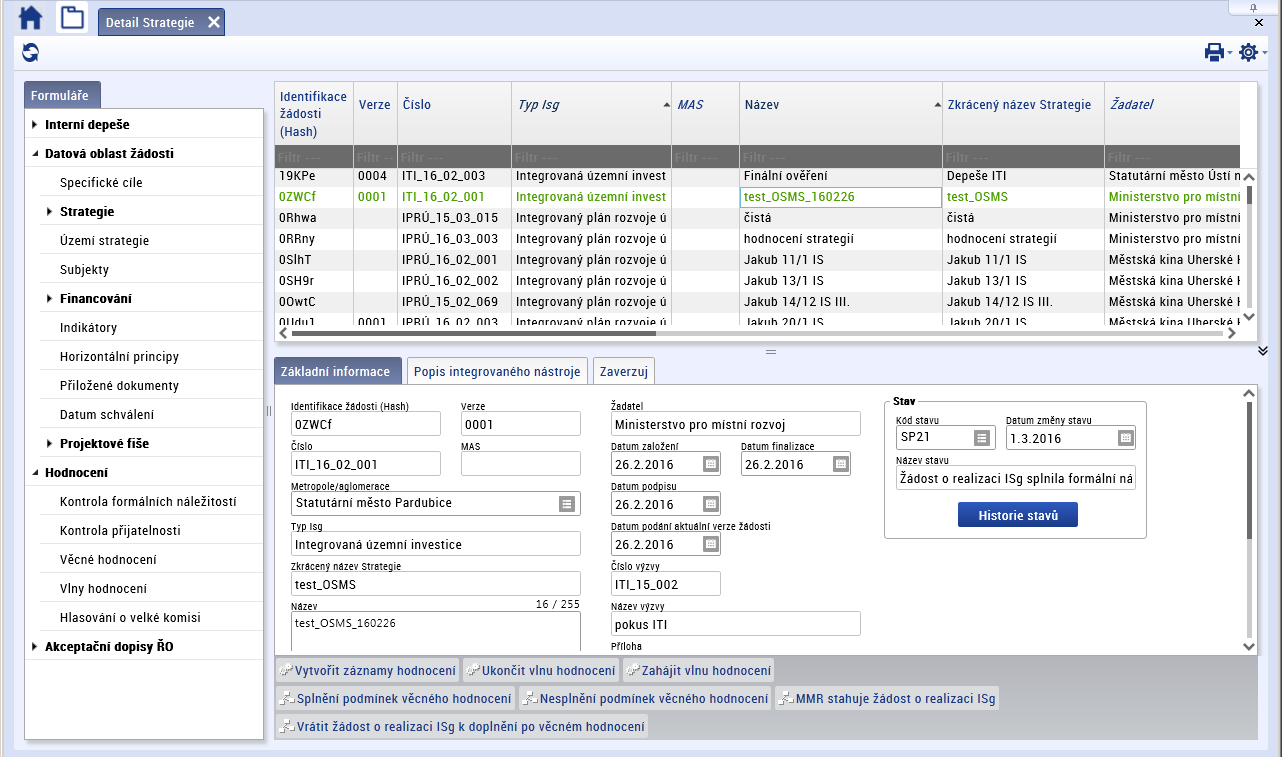This screenshot has height=757, width=1282.
Task: Click Vytvořit záznamy hodnocení button
Action: 367,670
